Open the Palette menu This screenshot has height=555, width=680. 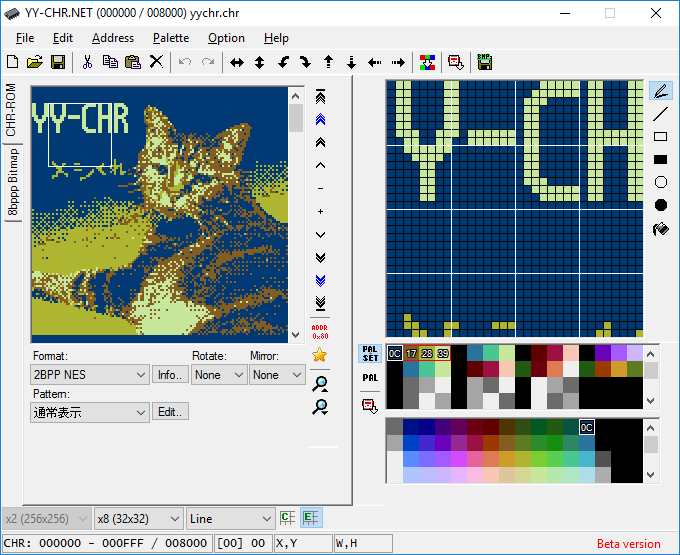pos(170,38)
